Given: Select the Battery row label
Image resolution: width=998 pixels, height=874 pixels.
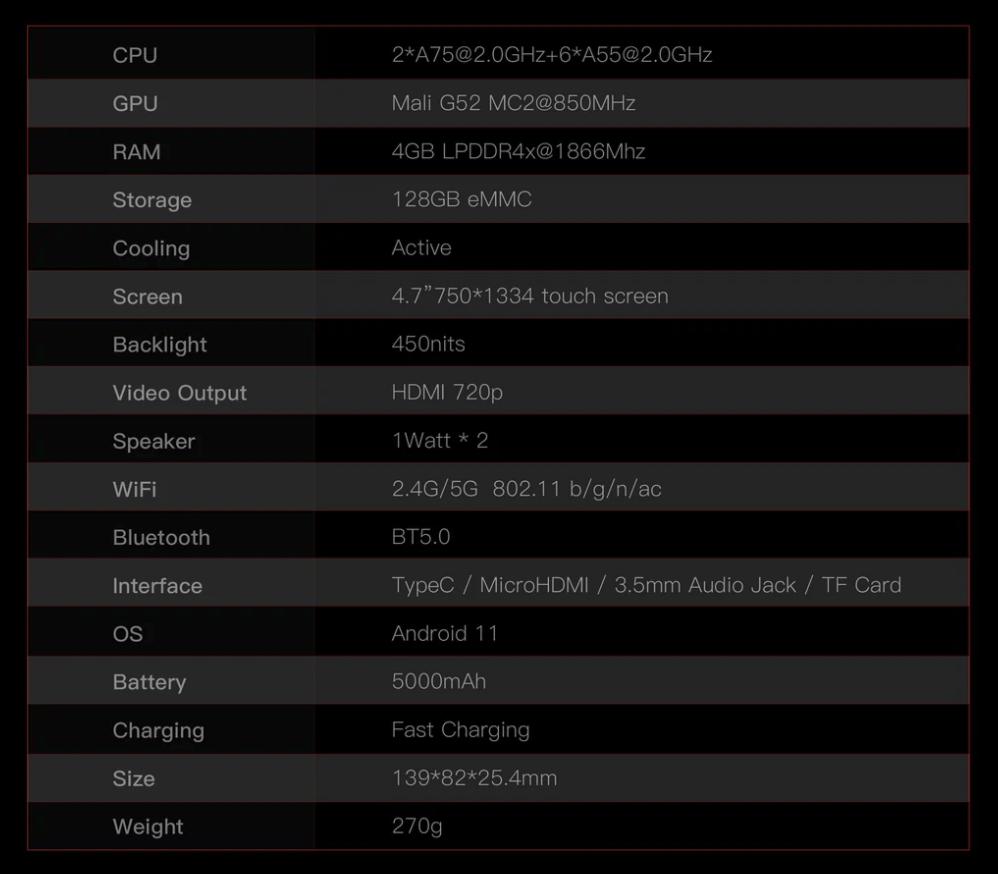Looking at the screenshot, I should pyautogui.click(x=149, y=682).
